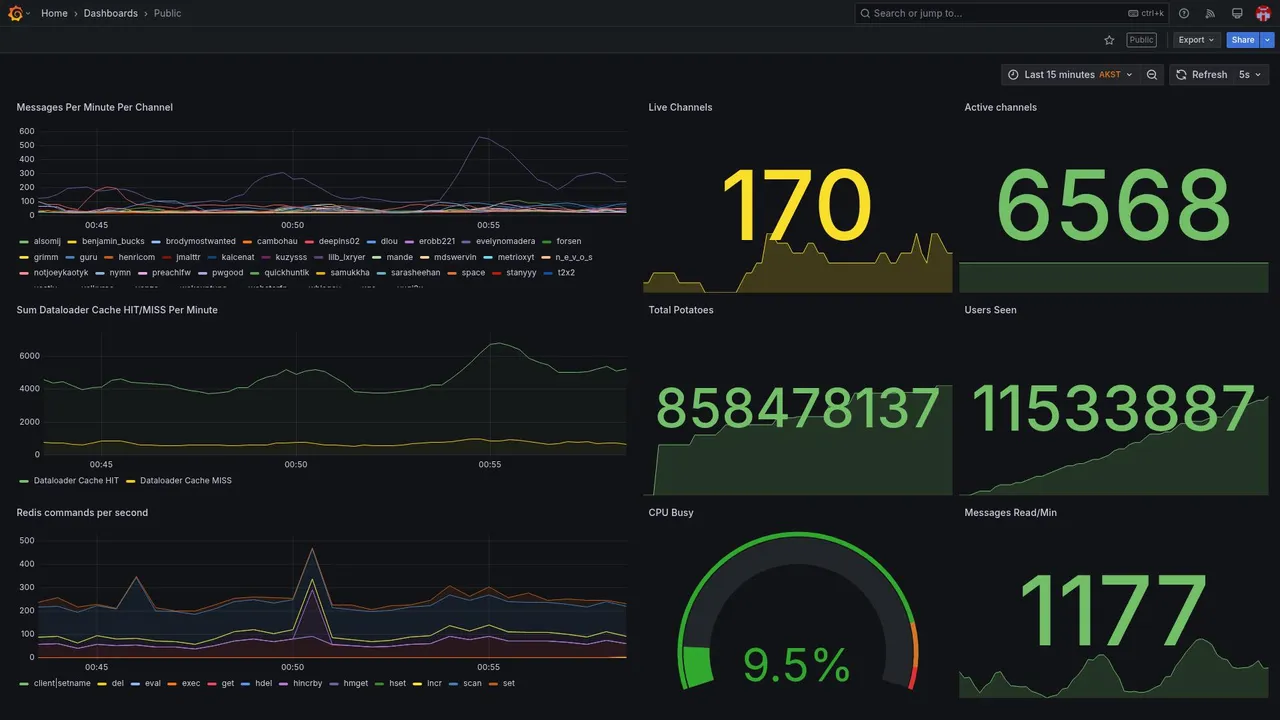The height and width of the screenshot is (720, 1280).
Task: Click the yellow del legend color marker
Action: point(102,684)
